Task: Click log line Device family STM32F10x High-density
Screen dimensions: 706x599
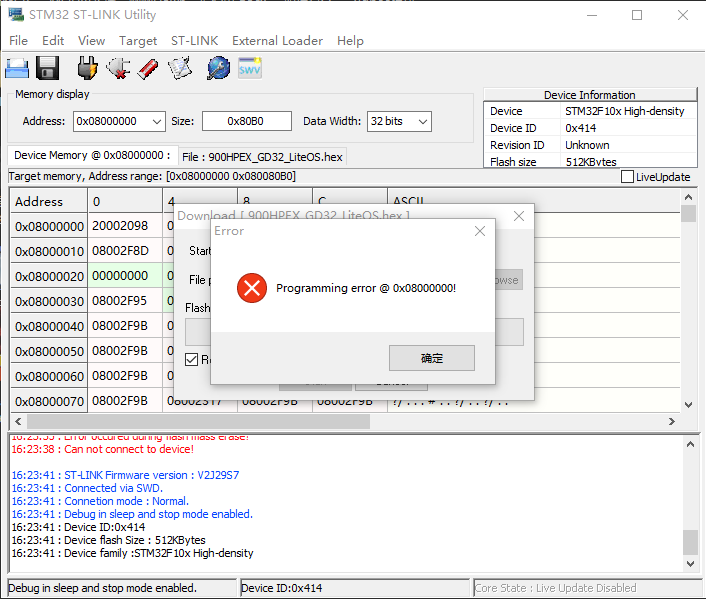Action: (132, 553)
